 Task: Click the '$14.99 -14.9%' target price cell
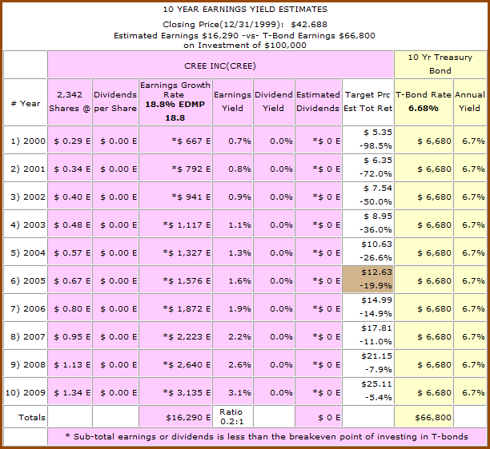(368, 308)
